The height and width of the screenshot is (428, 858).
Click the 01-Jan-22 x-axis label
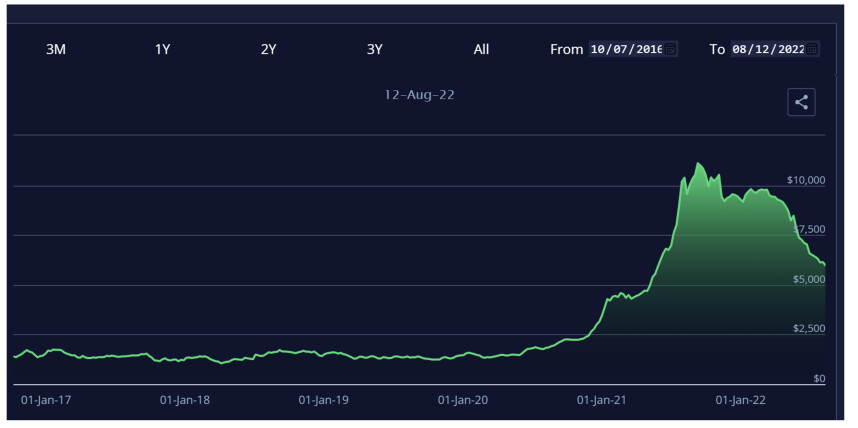tap(741, 400)
